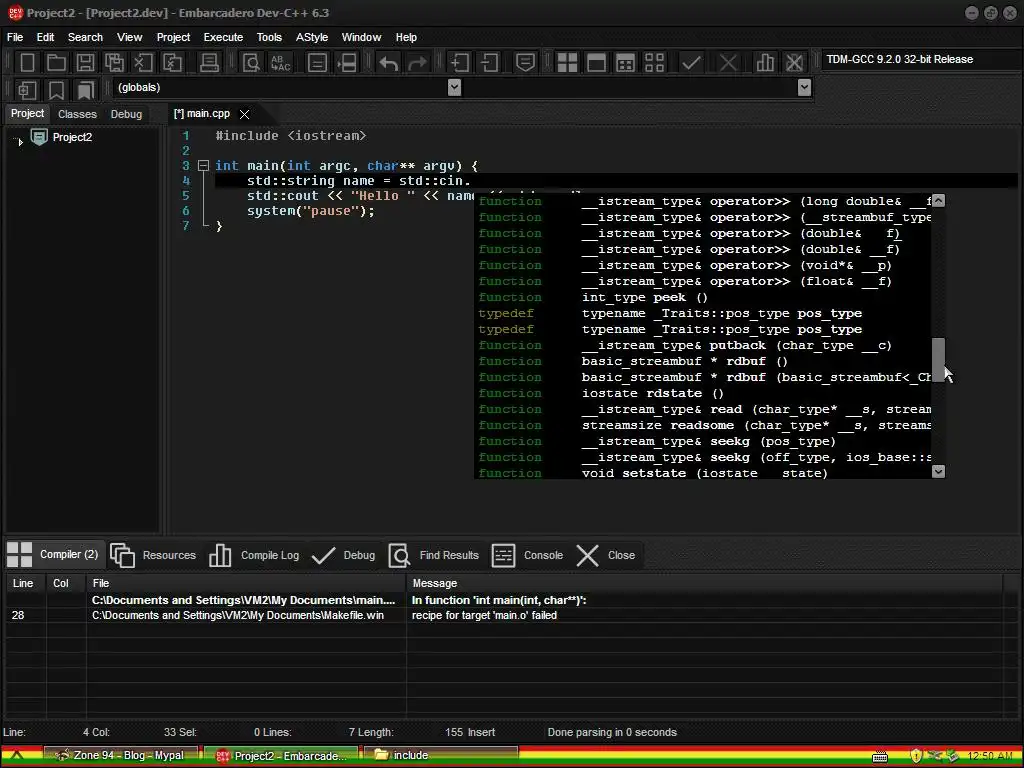The width and height of the screenshot is (1024, 768).
Task: Click the Rebuild All toolbar icon
Action: [654, 63]
